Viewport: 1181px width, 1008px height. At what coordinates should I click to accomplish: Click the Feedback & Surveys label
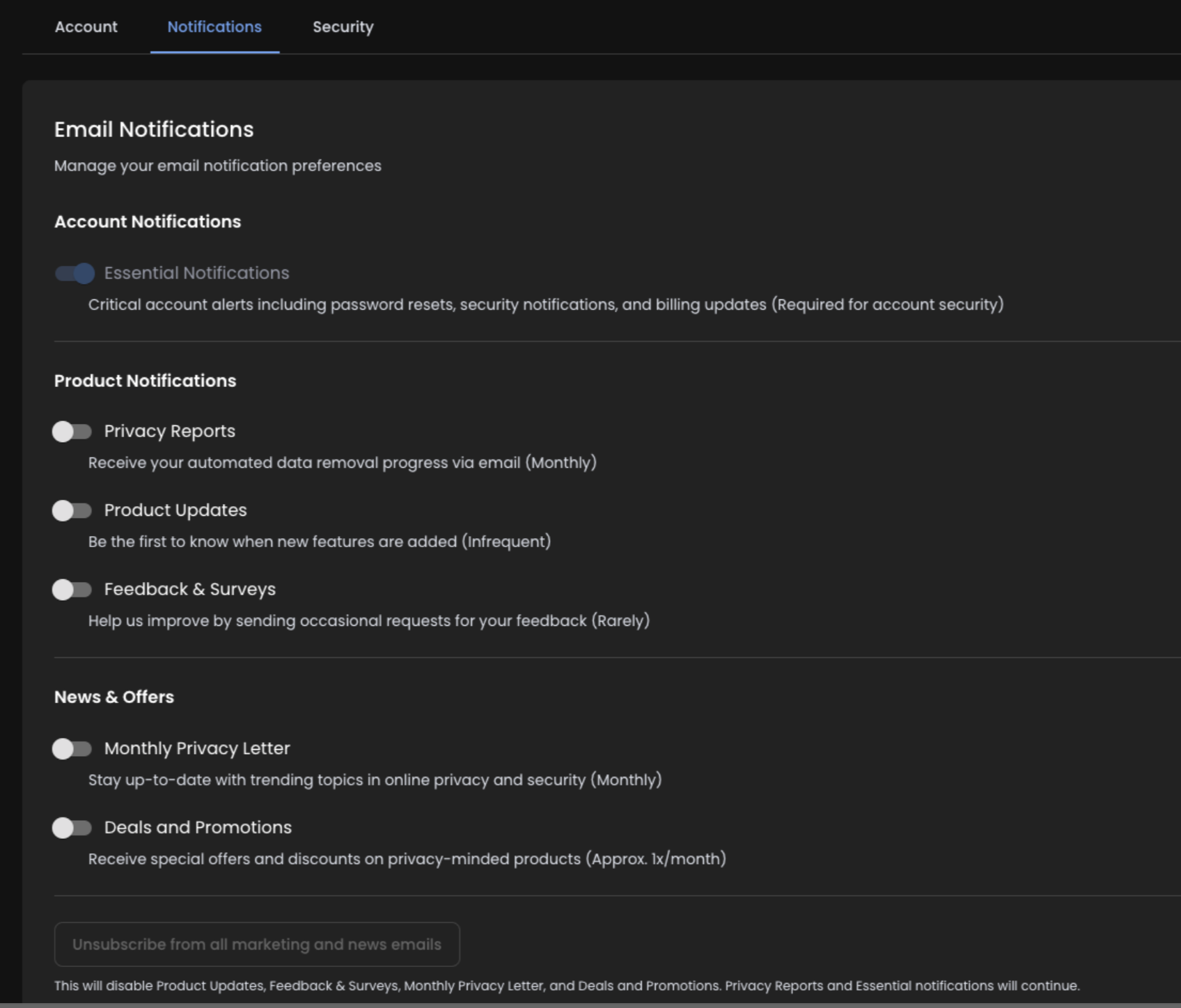coord(190,590)
